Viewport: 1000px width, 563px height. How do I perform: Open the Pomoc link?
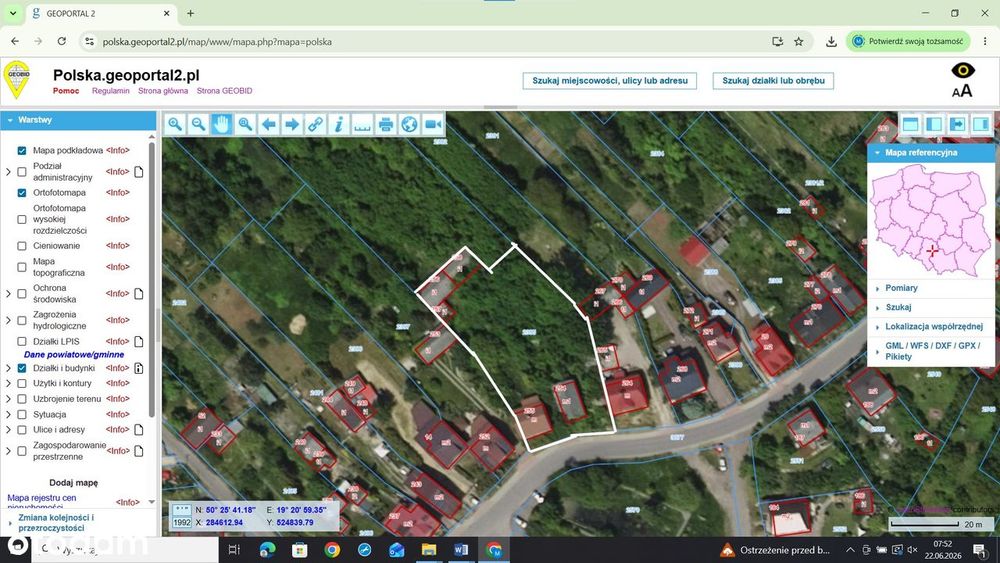(x=66, y=91)
